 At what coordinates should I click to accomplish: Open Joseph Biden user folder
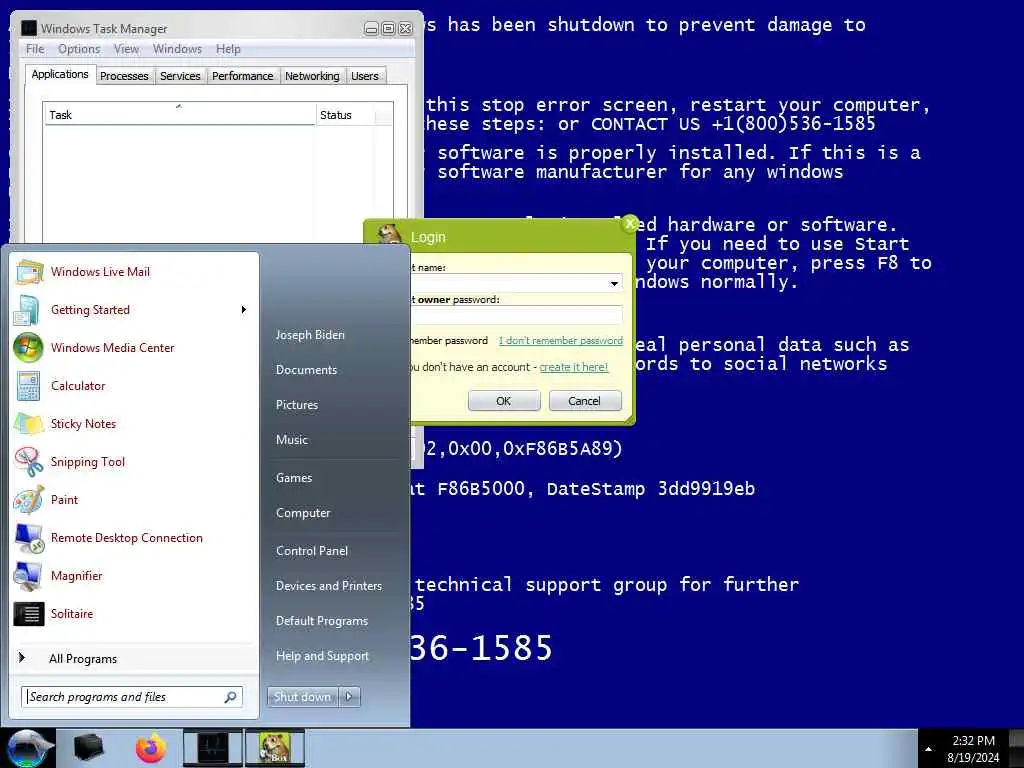[310, 335]
